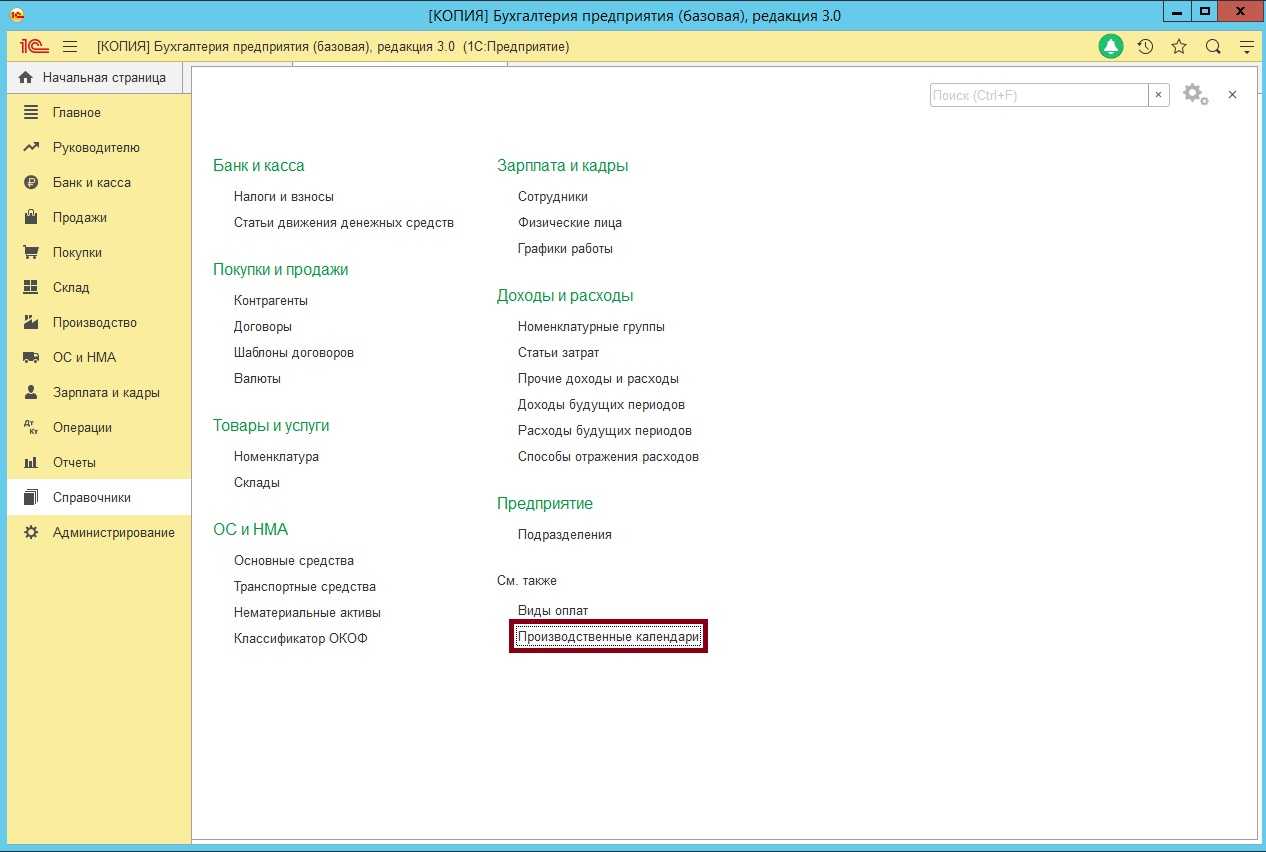Open the service and settings menu icon
Screen dimensions: 1266x852
[x=1247, y=47]
